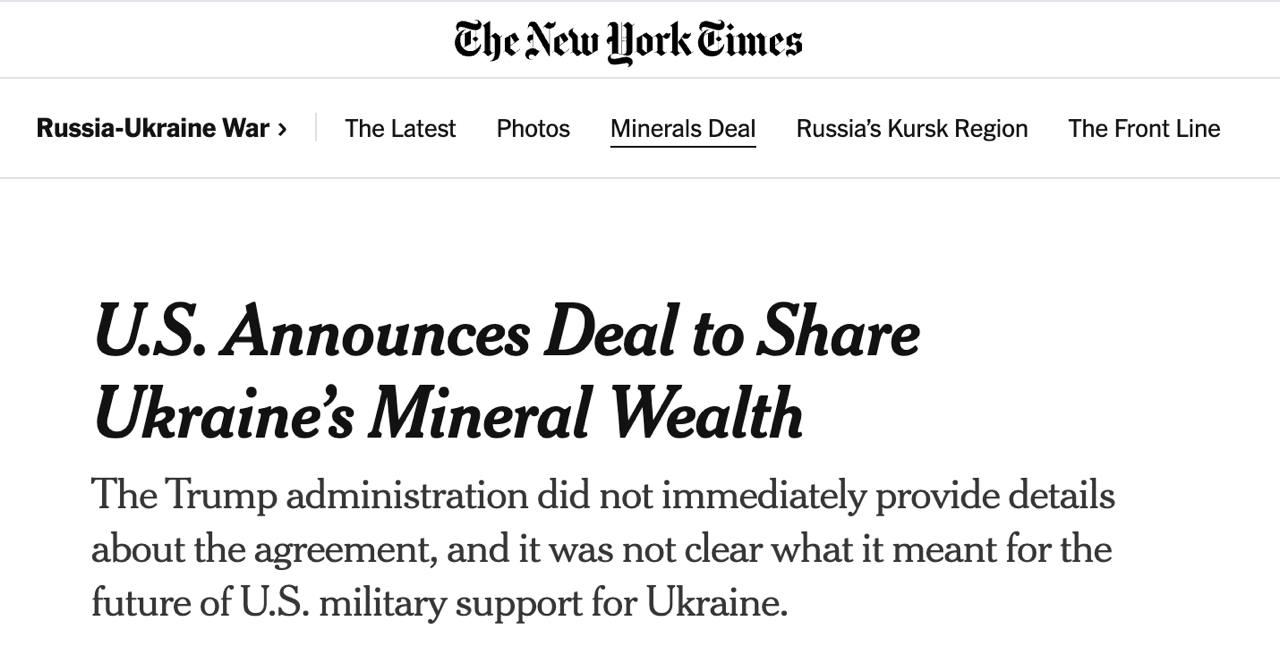Click the word "Times" in the masthead
Viewport: 1280px width, 655px height.
(751, 41)
